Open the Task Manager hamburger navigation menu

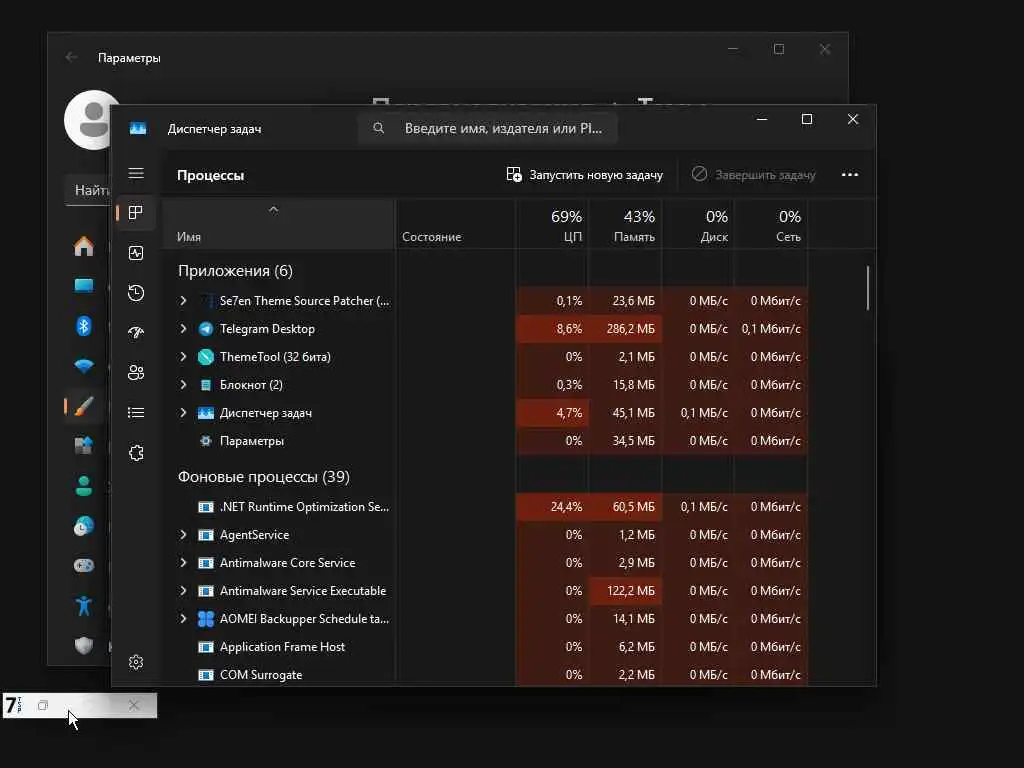pyautogui.click(x=136, y=173)
